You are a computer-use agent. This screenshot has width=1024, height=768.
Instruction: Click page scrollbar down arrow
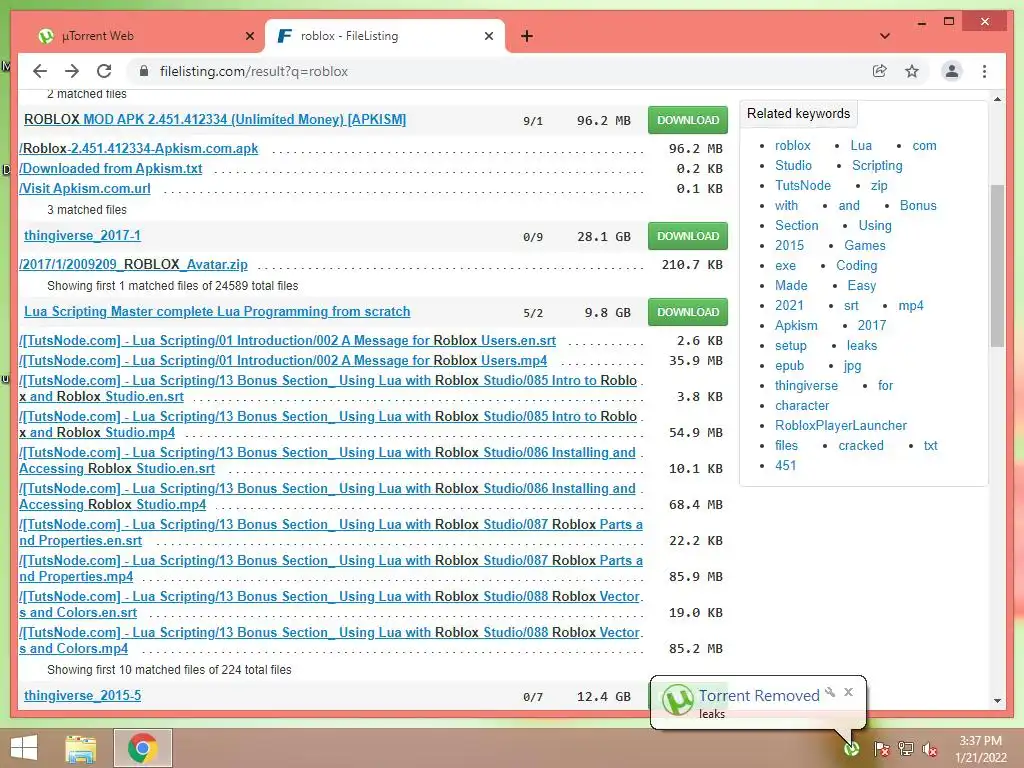click(x=997, y=701)
